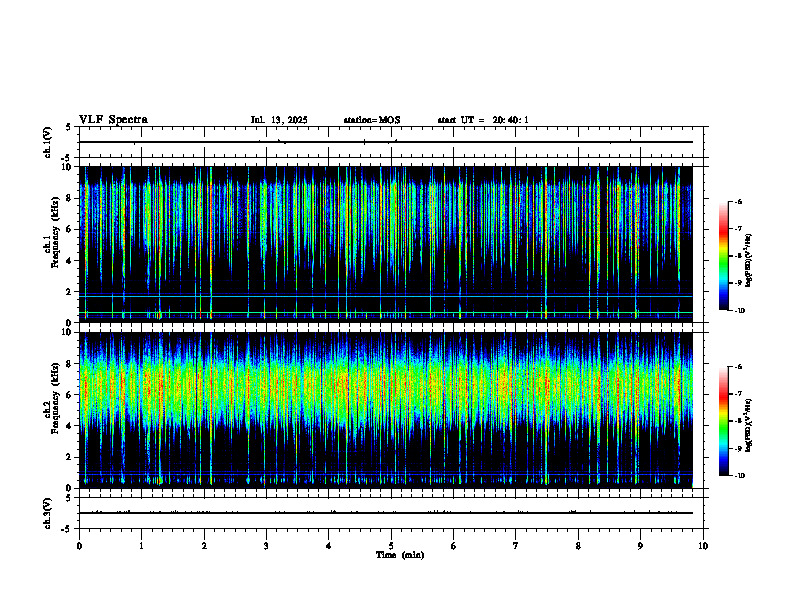Click the ch.1 voltage waveform trace
The height and width of the screenshot is (612, 792).
pos(385,142)
